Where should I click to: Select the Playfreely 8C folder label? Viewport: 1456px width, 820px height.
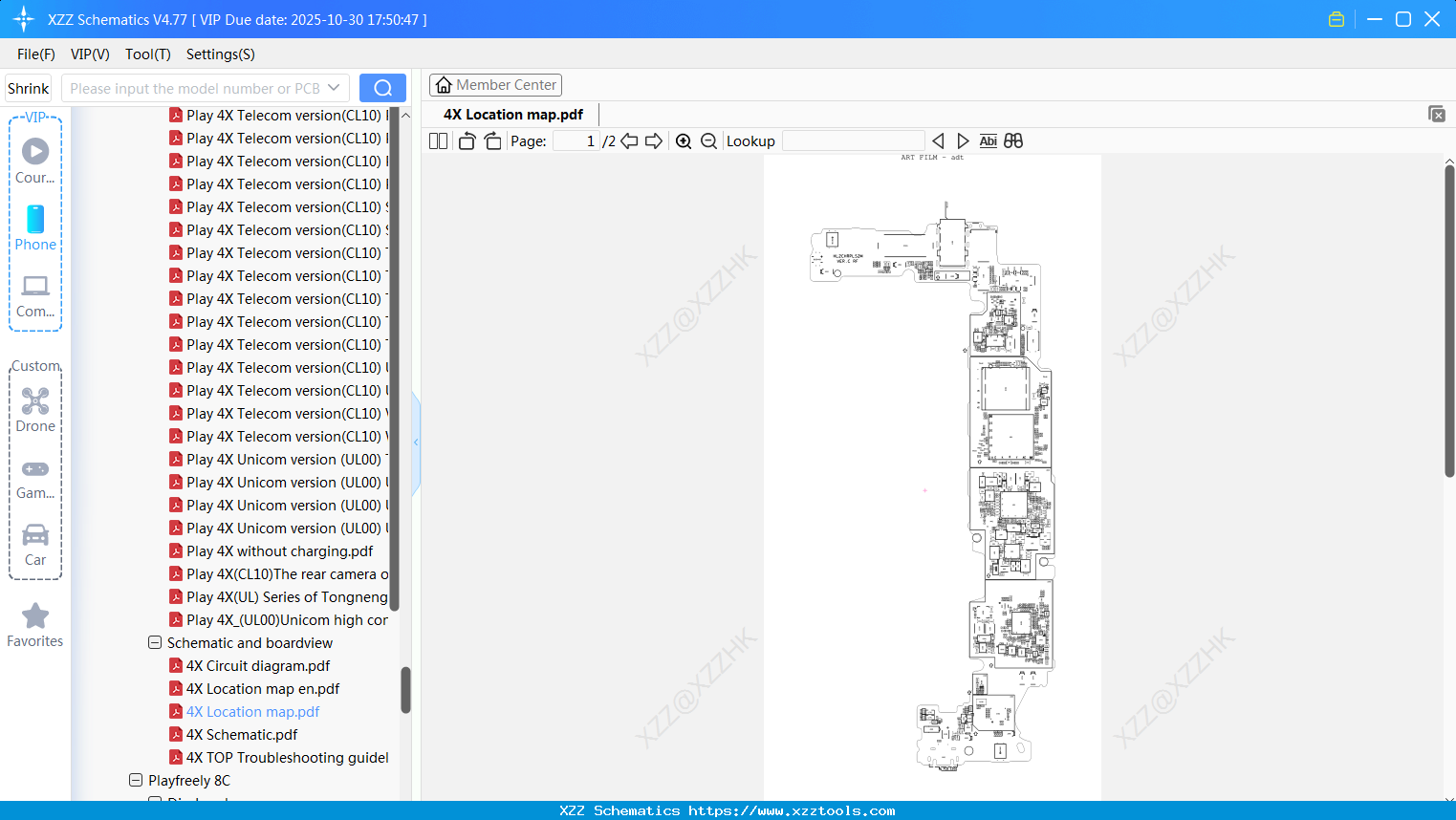(189, 781)
